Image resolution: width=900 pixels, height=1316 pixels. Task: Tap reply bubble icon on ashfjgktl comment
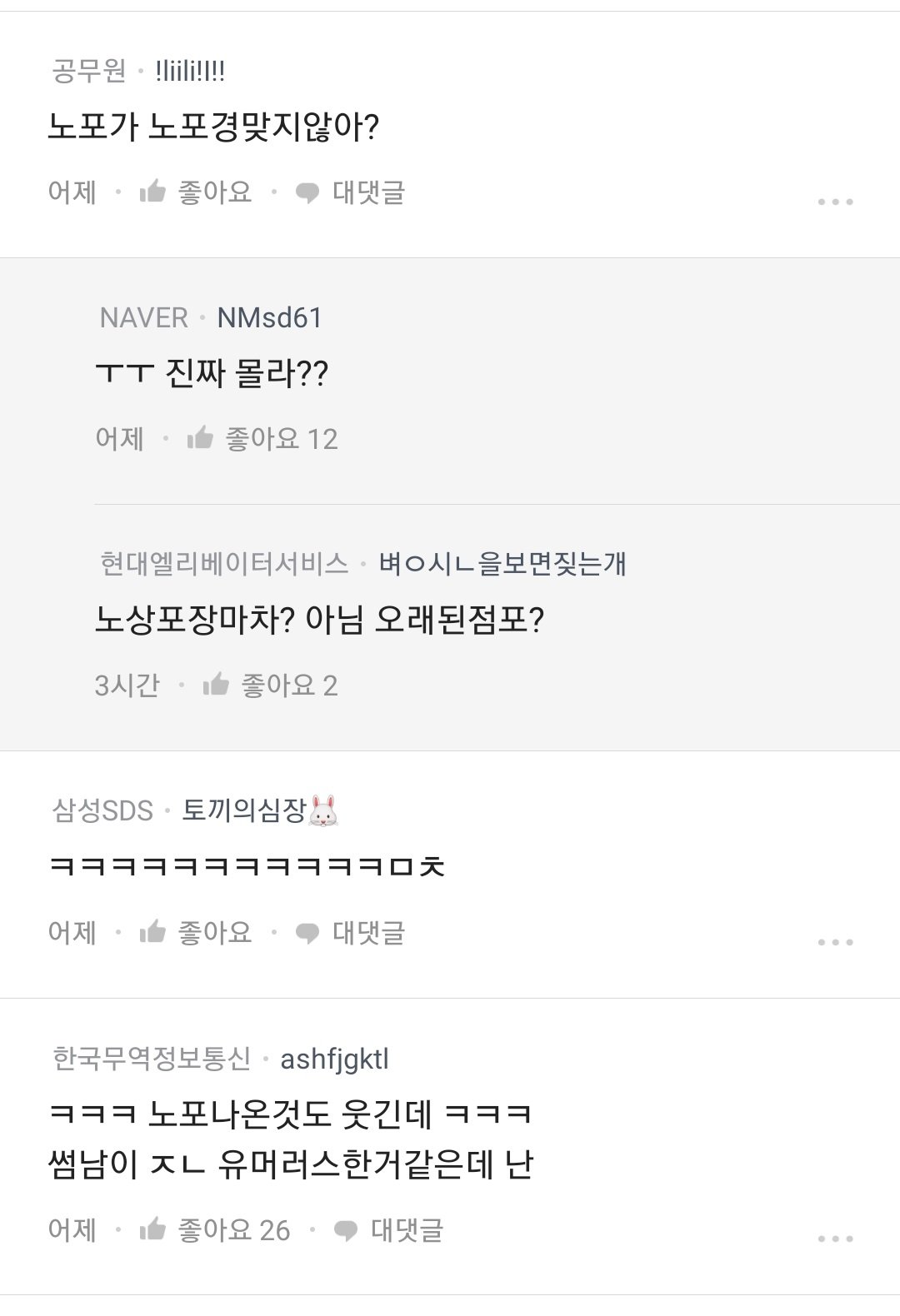coord(346,1230)
